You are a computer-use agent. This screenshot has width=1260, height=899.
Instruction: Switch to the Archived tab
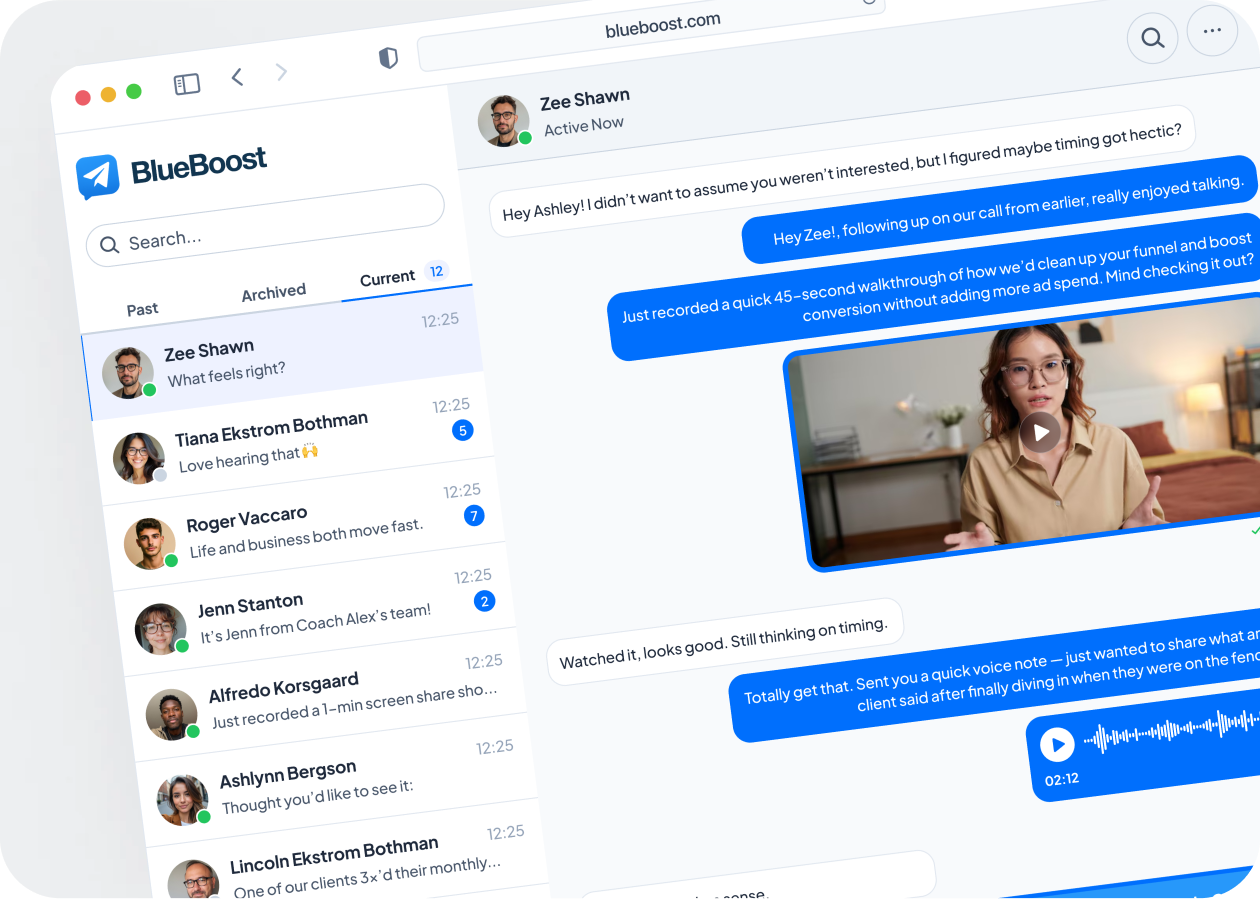click(x=273, y=292)
